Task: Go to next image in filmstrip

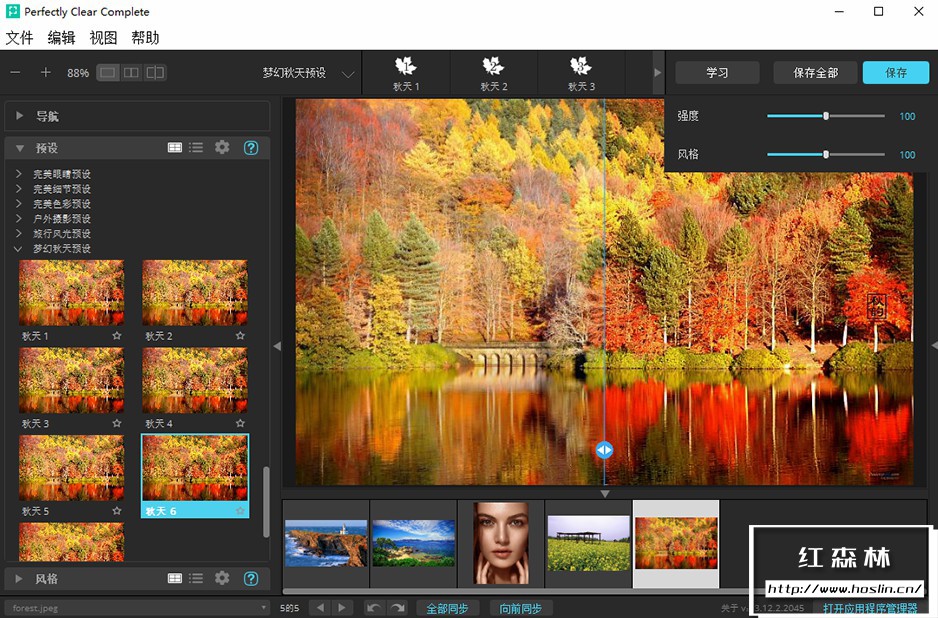Action: point(342,608)
